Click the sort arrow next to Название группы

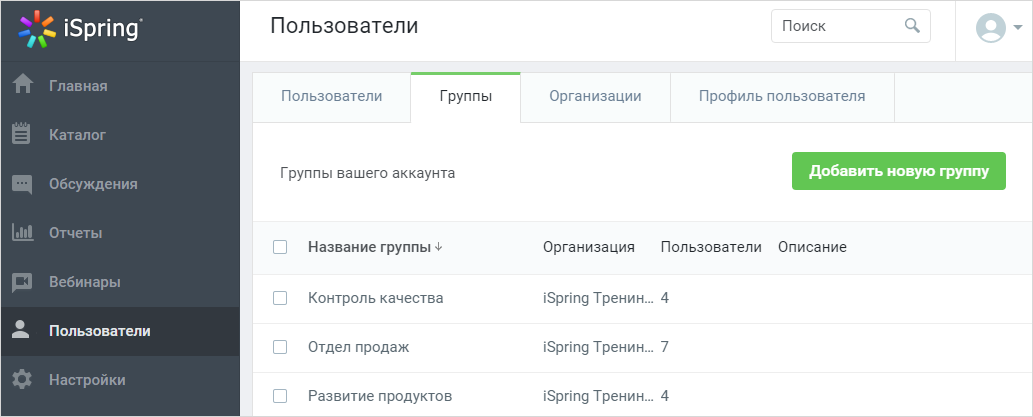pyautogui.click(x=439, y=247)
